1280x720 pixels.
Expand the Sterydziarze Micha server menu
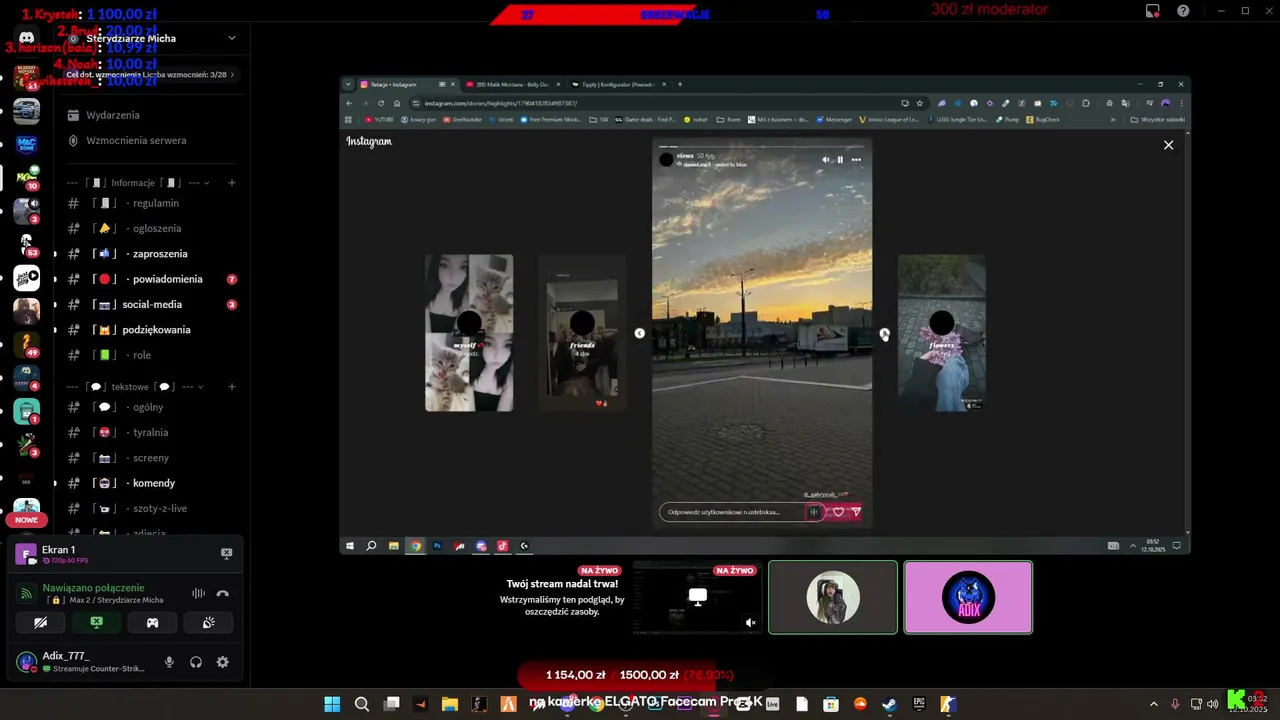(x=232, y=38)
